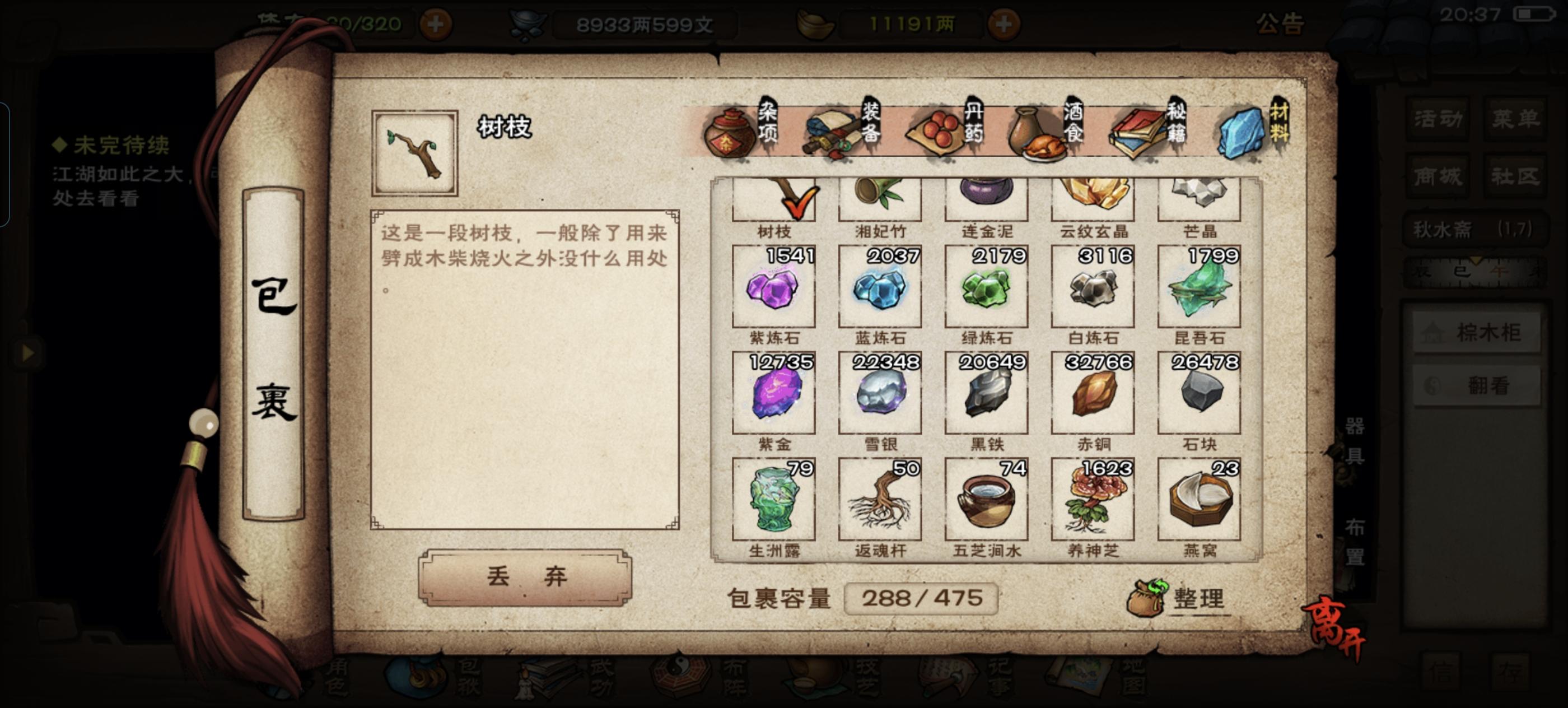Click the 丢弃 discard button
Image resolution: width=1568 pixels, height=708 pixels.
pos(525,576)
